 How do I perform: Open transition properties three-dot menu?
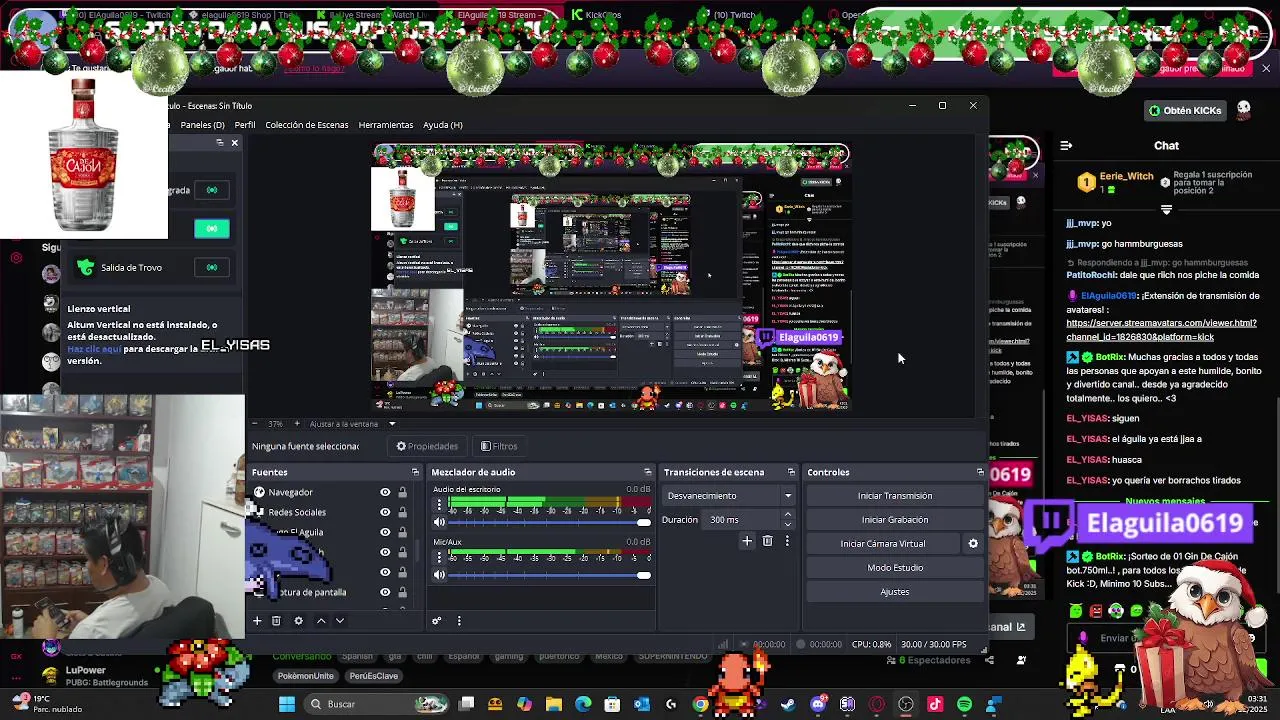[787, 541]
